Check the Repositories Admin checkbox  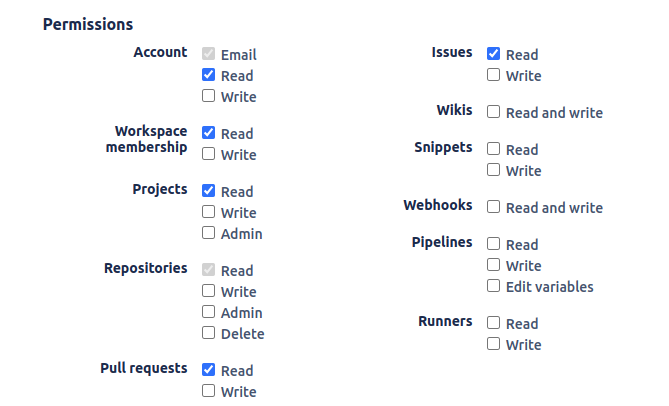(x=208, y=312)
